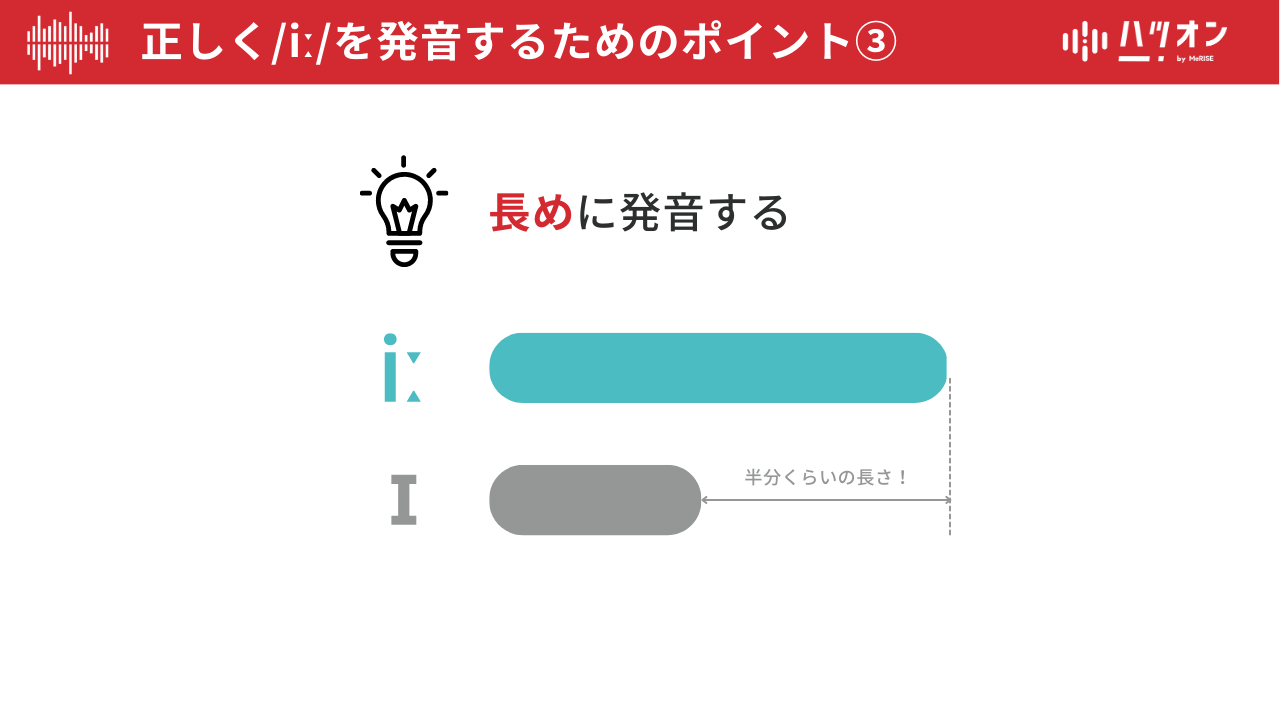Click the lightbulb icon
The height and width of the screenshot is (720, 1280).
point(404,211)
